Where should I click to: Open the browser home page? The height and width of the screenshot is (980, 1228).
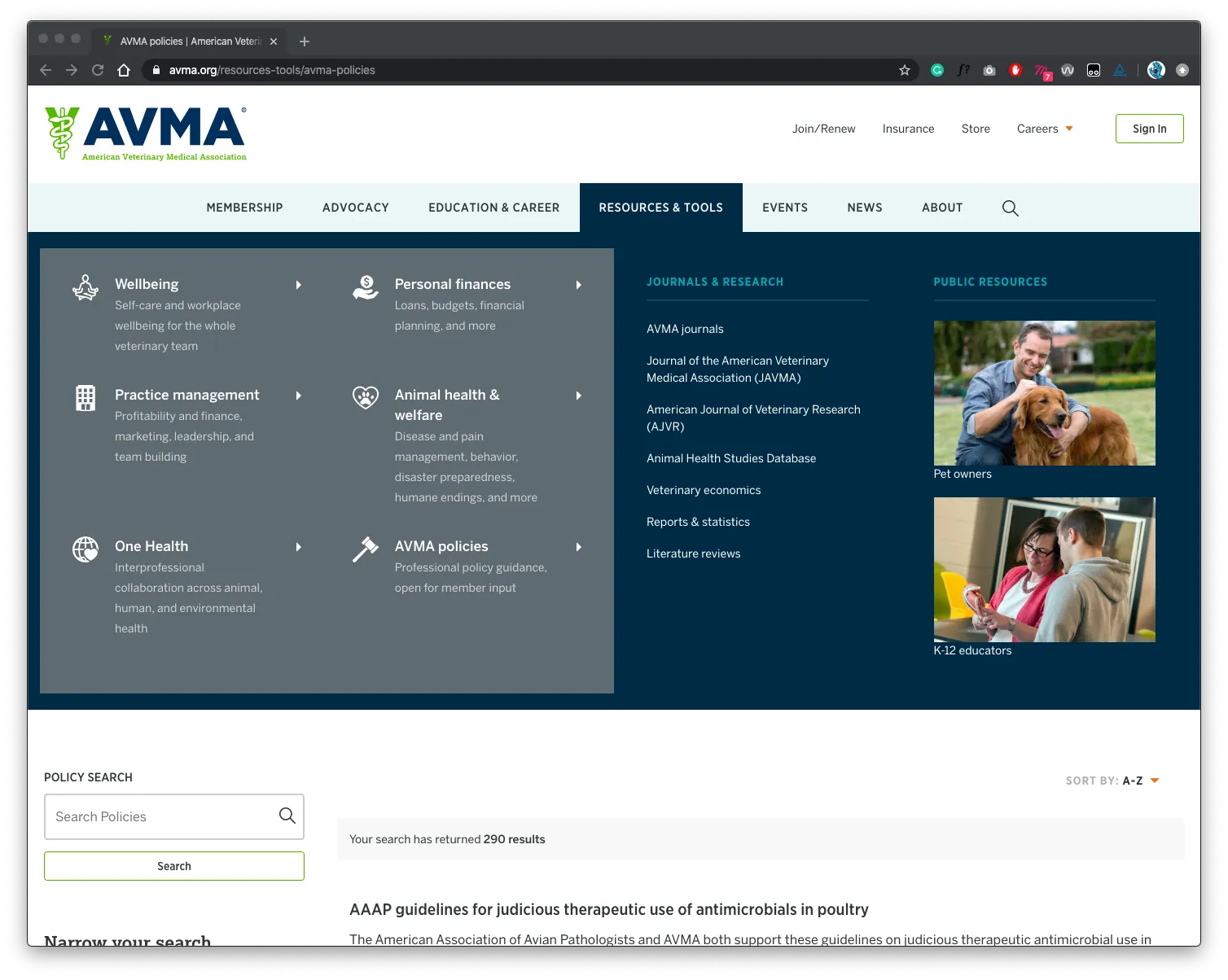point(124,70)
